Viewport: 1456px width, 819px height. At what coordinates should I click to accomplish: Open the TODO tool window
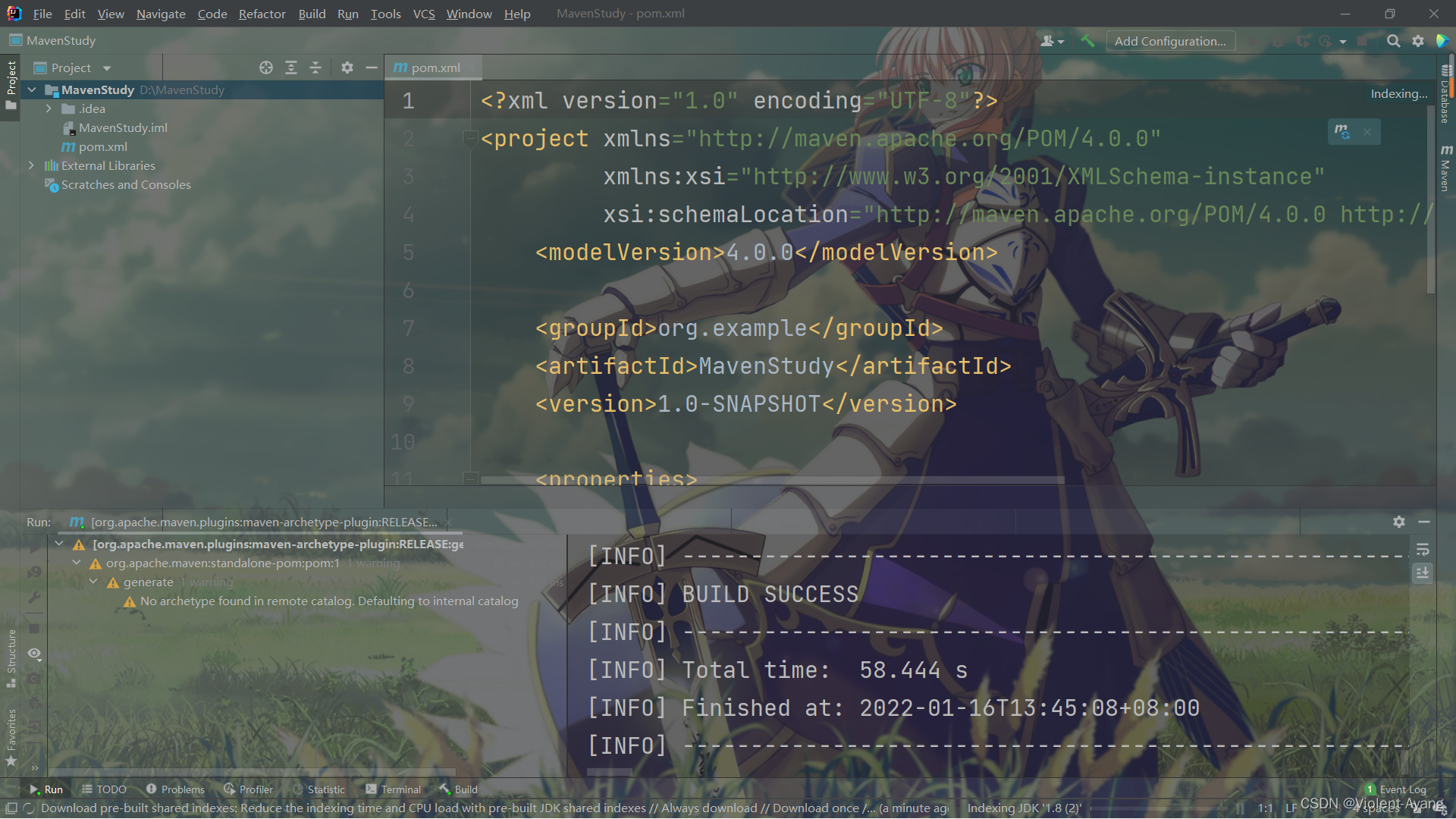point(104,789)
